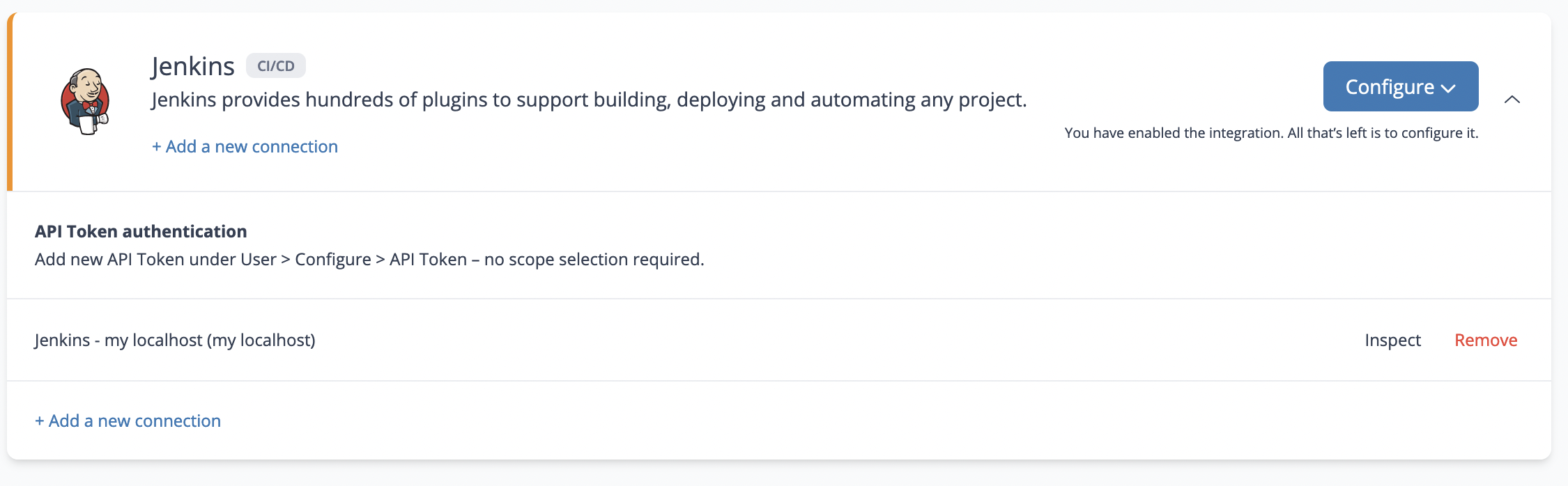Remove the my localhost Jenkins connection

point(1485,340)
